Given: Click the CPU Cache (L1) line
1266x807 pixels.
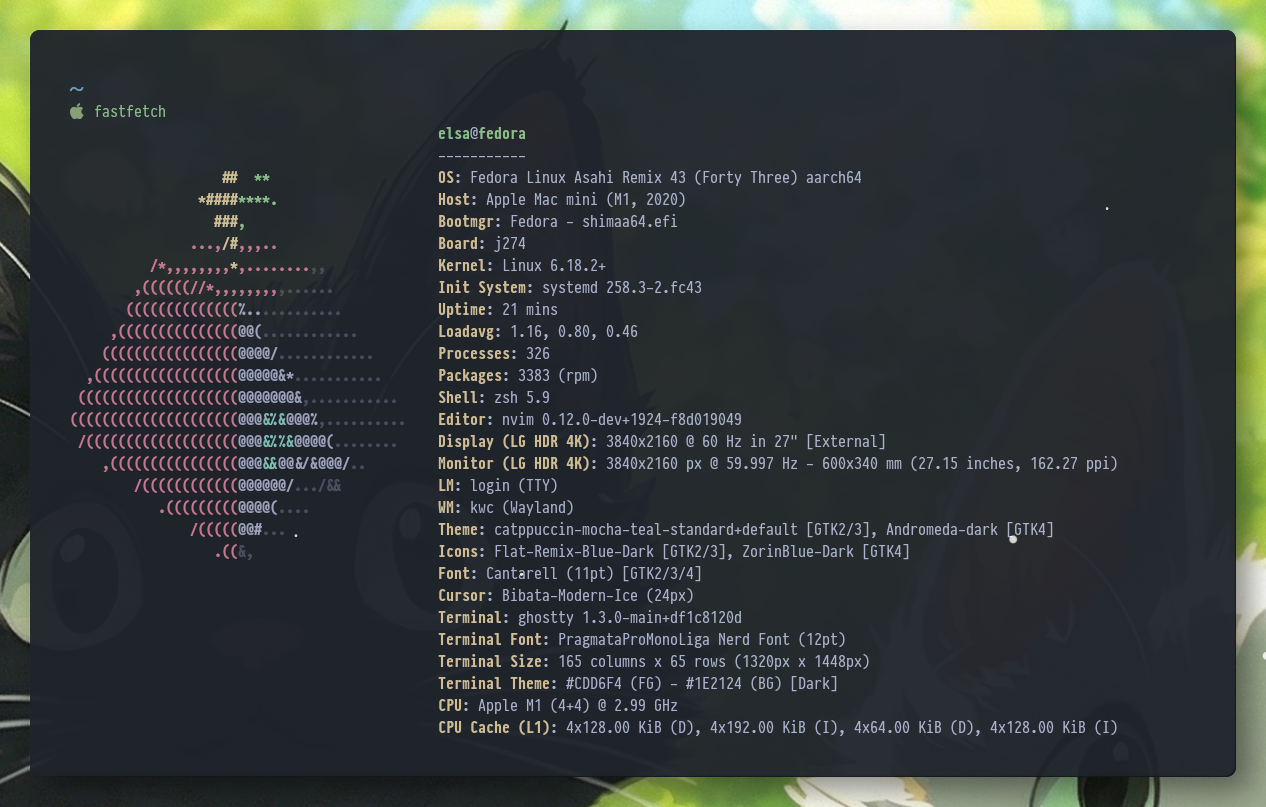Looking at the screenshot, I should click(x=778, y=728).
